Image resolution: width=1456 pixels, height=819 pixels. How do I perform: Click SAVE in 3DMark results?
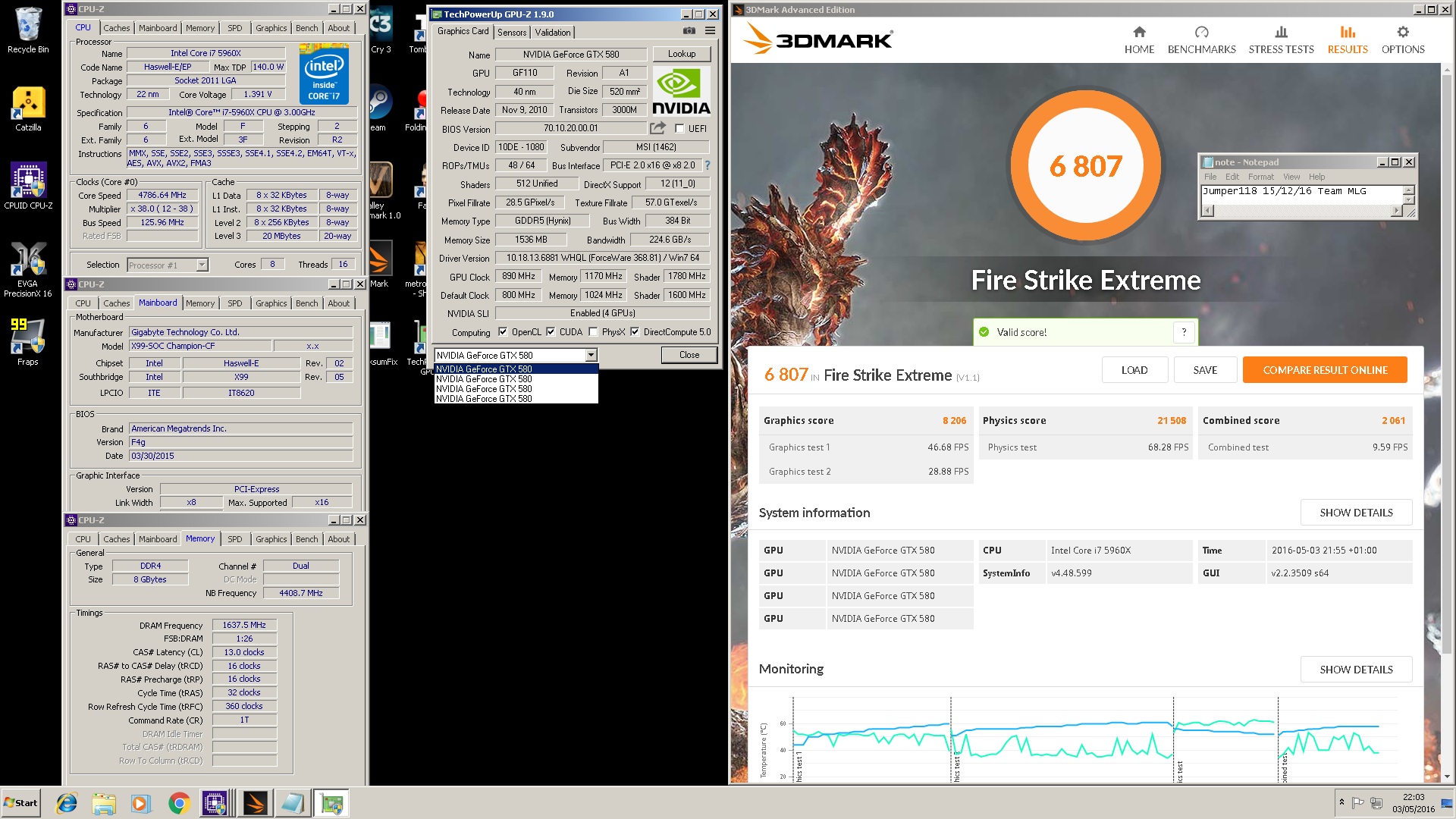1205,370
